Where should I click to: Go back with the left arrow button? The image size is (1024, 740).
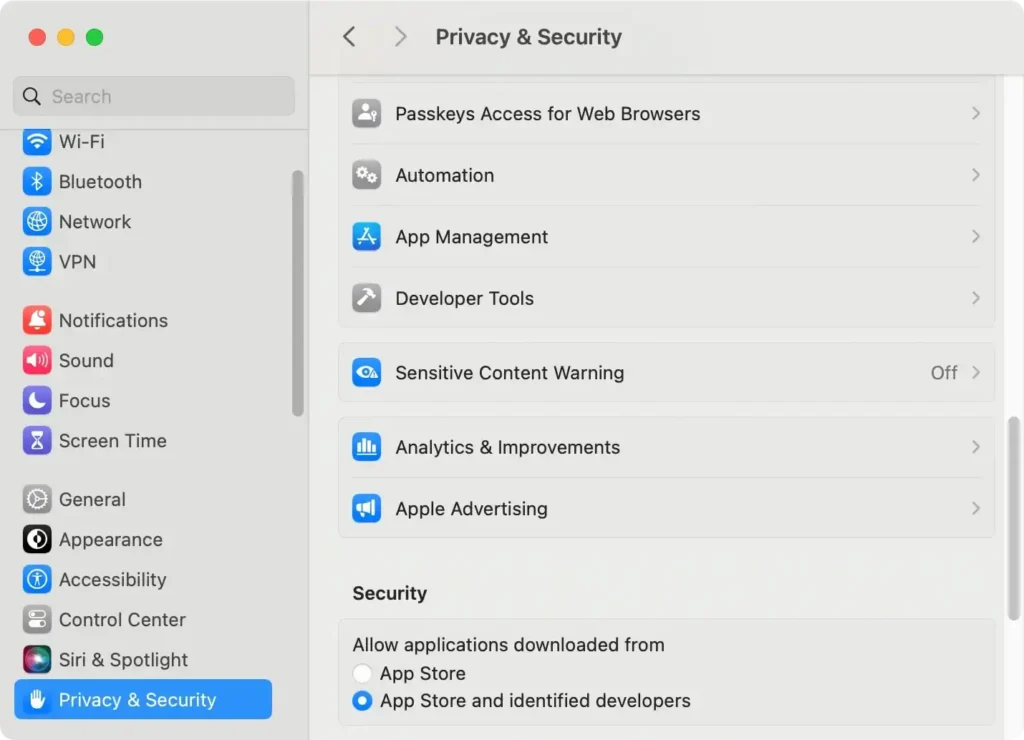click(x=349, y=37)
